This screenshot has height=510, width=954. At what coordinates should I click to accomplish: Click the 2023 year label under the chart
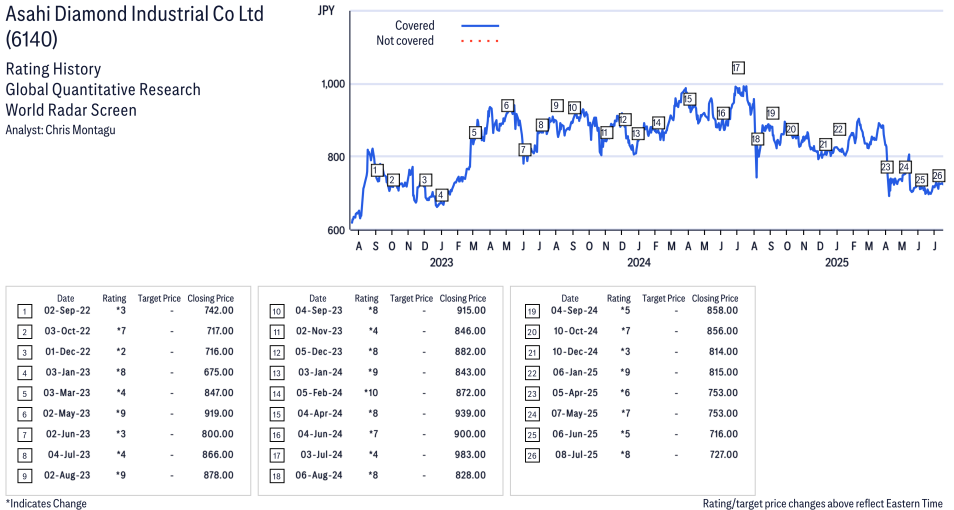point(441,262)
